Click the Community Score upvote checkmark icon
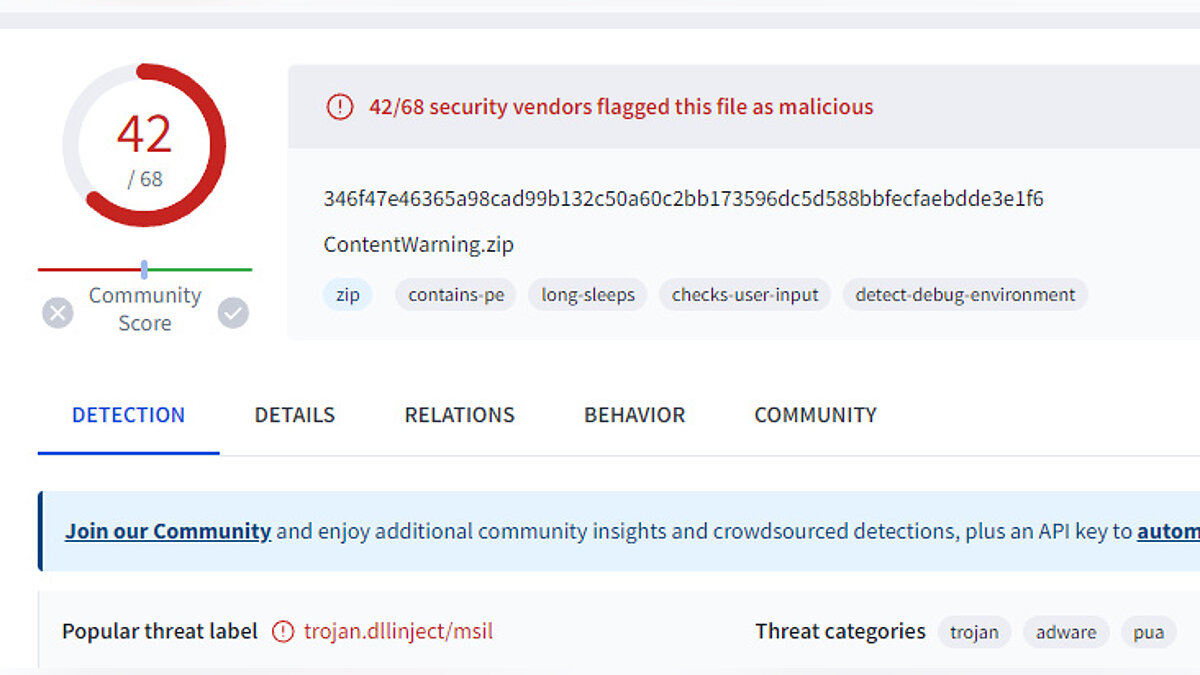Image resolution: width=1200 pixels, height=675 pixels. click(233, 313)
